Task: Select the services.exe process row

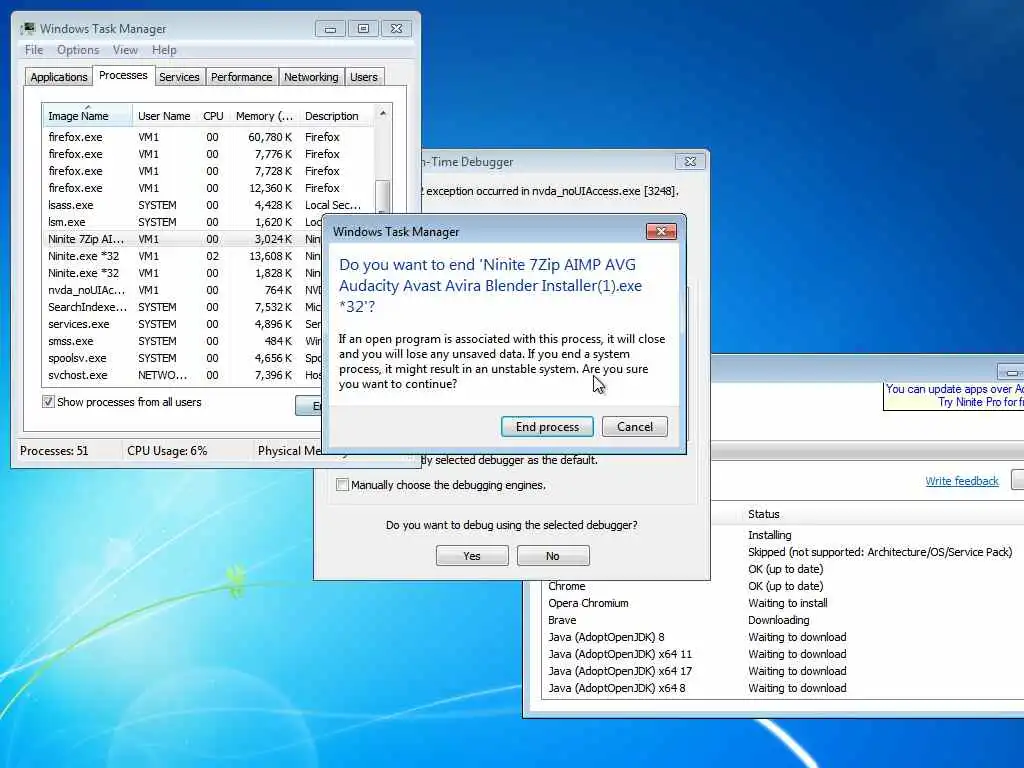Action: (x=183, y=324)
